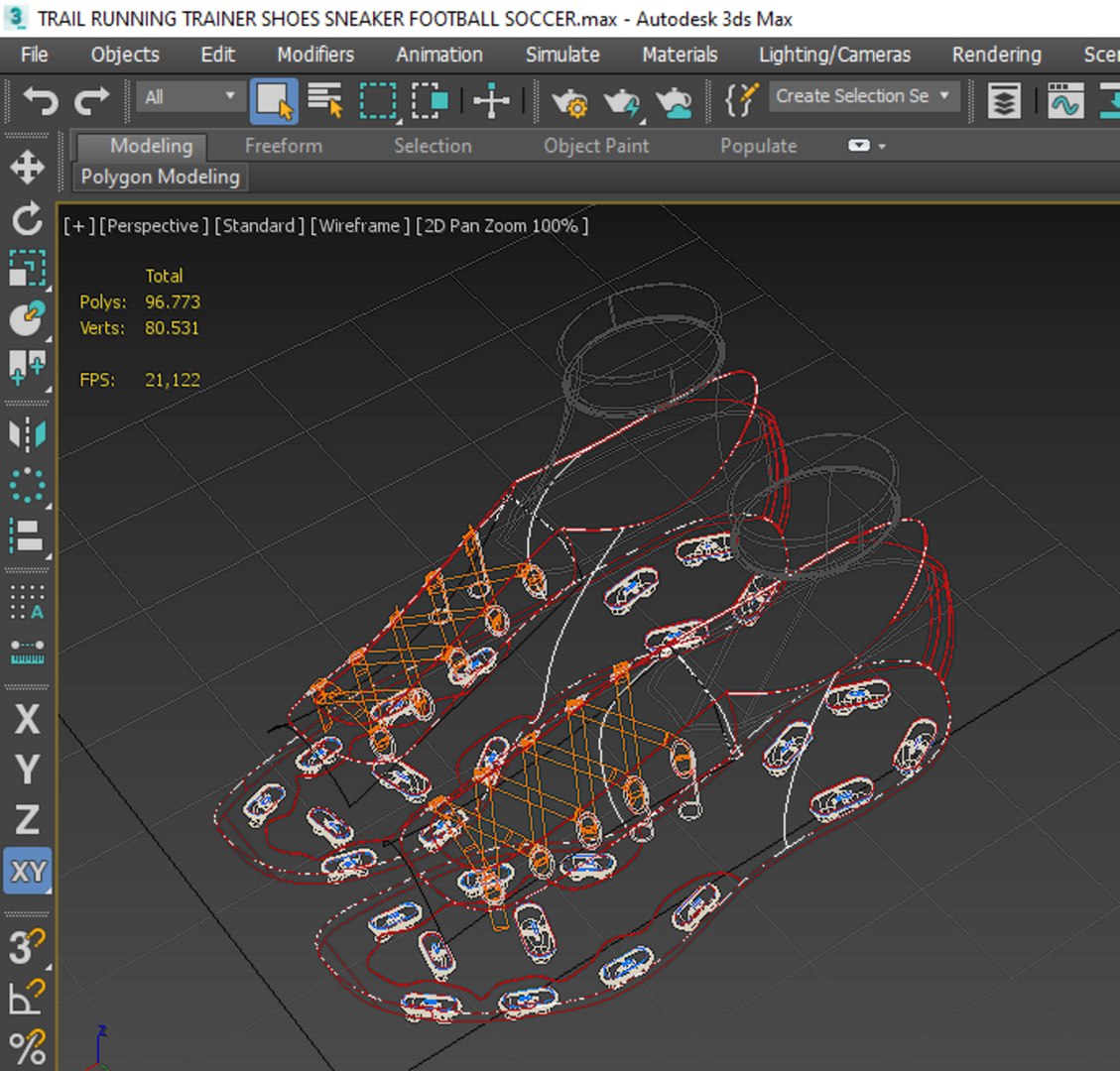Image resolution: width=1120 pixels, height=1071 pixels.
Task: Select the Move tool in left toolbar
Action: point(27,166)
